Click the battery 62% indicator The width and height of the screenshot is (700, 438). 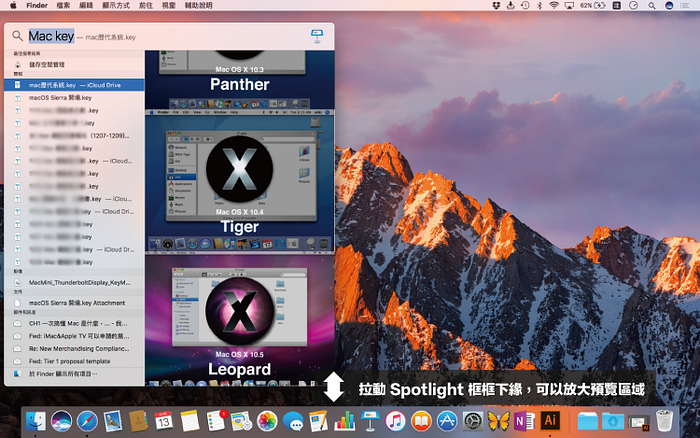point(592,5)
